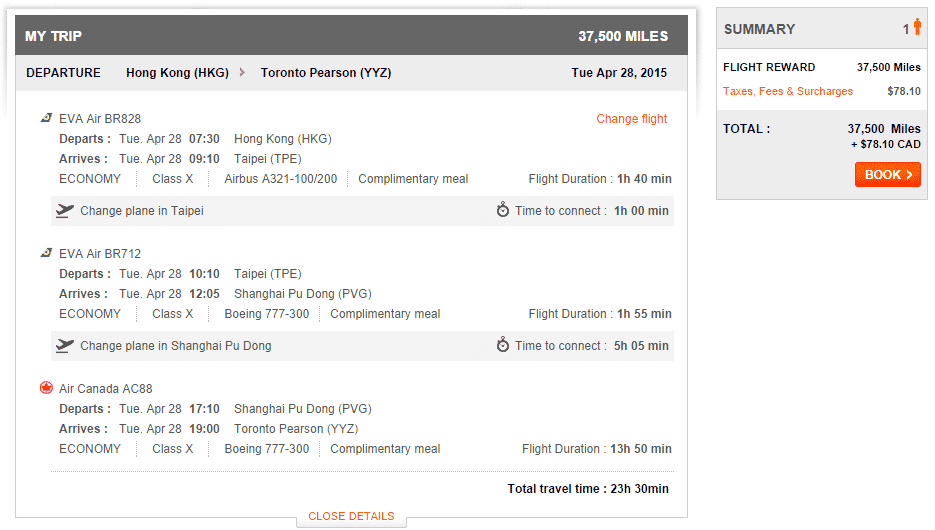The width and height of the screenshot is (935, 530).
Task: Click the EVA Air logo beside BR712
Action: coord(46,253)
